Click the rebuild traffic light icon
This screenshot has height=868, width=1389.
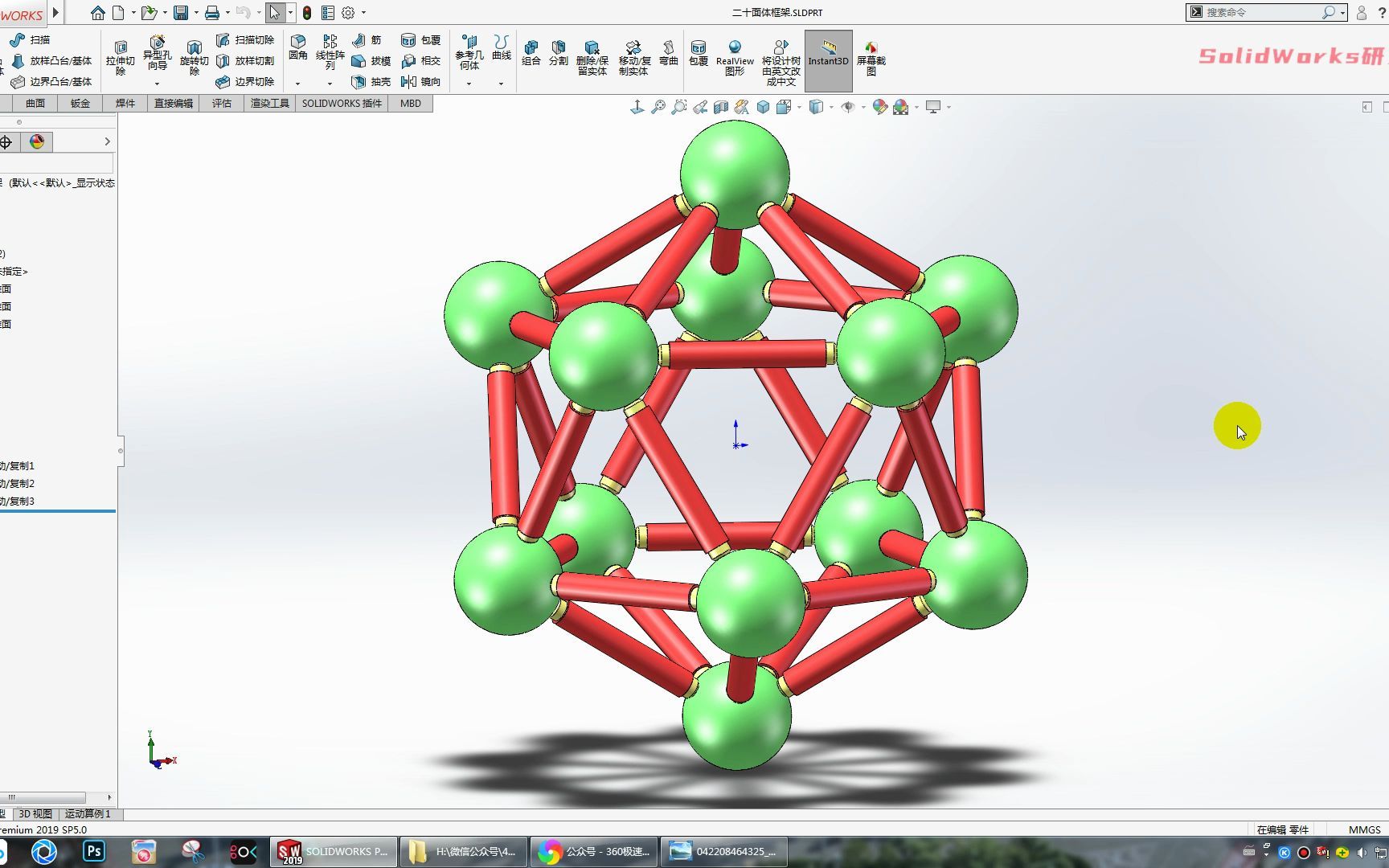pyautogui.click(x=307, y=13)
